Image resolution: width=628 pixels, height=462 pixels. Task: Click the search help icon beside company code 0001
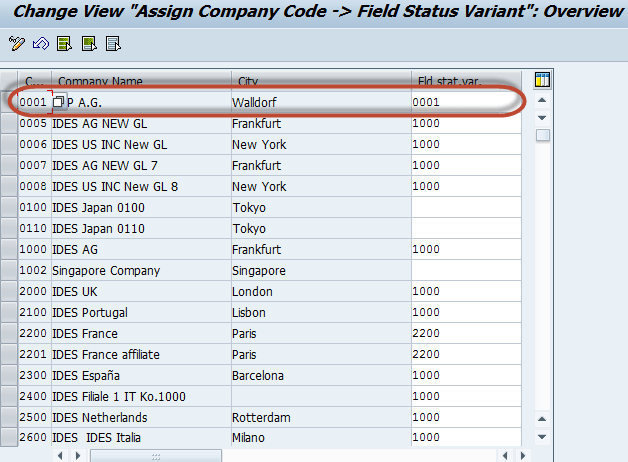coord(59,102)
